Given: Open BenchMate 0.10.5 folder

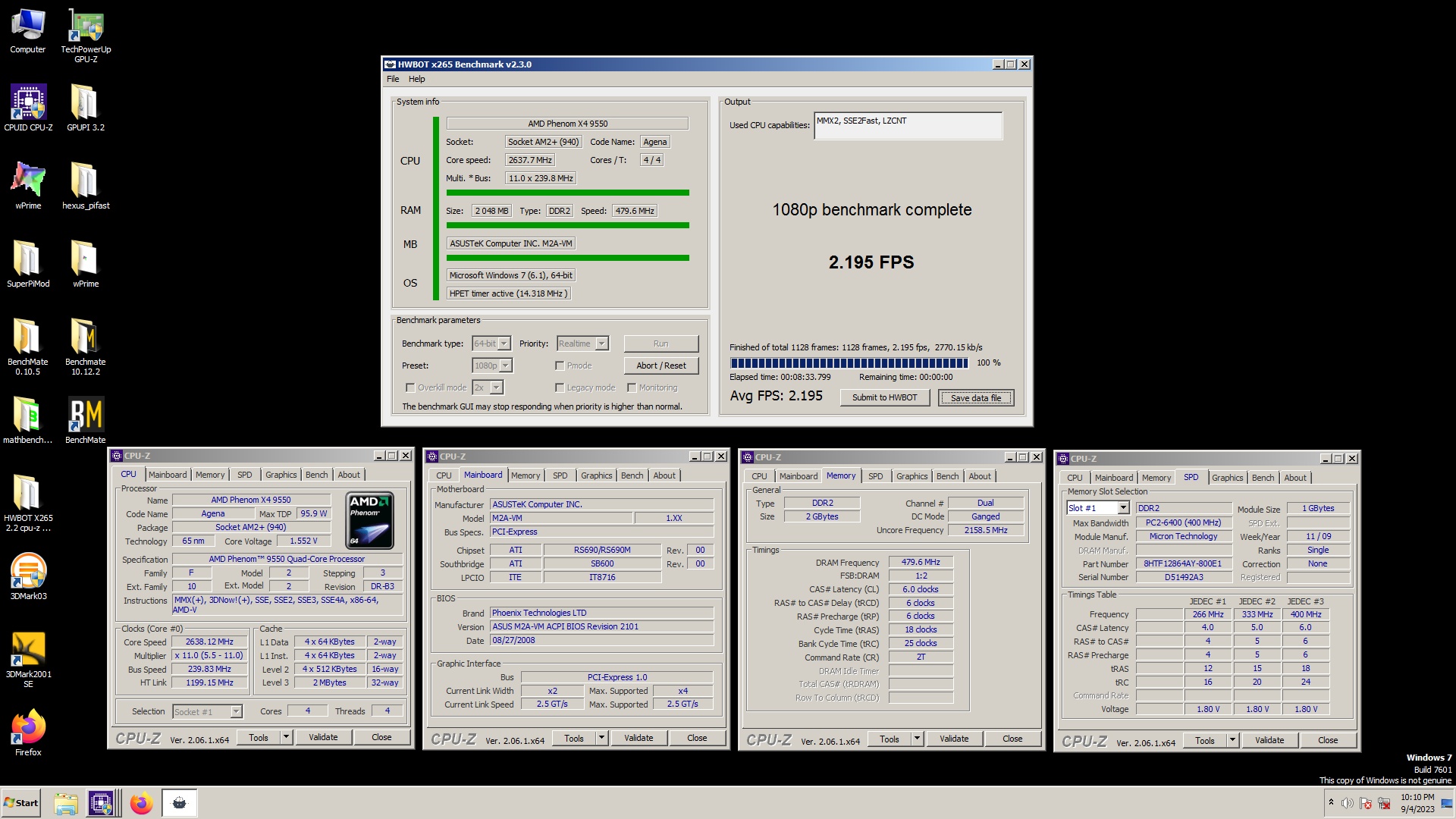Looking at the screenshot, I should click(x=28, y=347).
